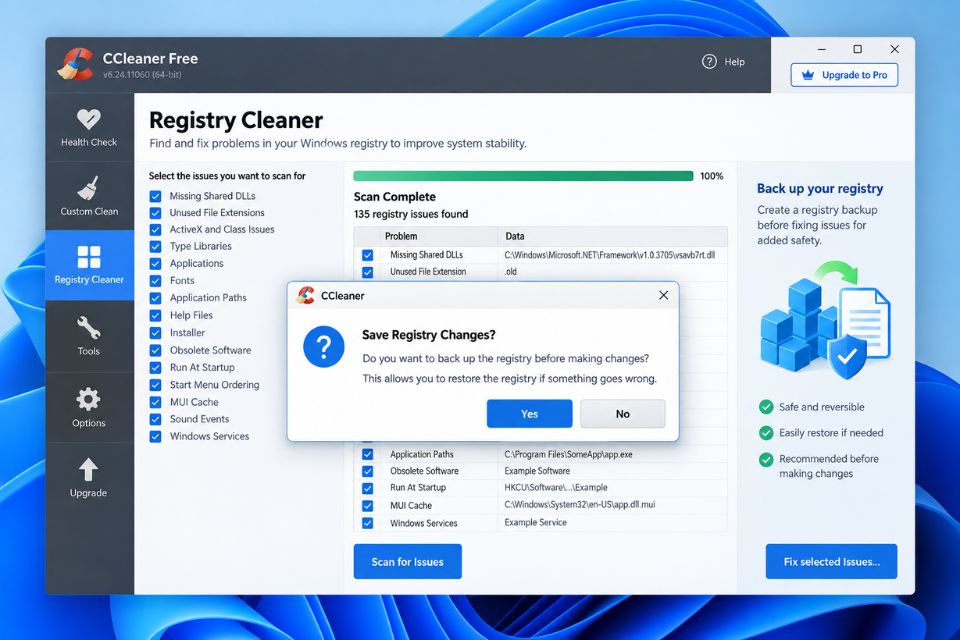Viewport: 960px width, 640px height.
Task: Click No in the backup dialog
Action: pos(623,414)
